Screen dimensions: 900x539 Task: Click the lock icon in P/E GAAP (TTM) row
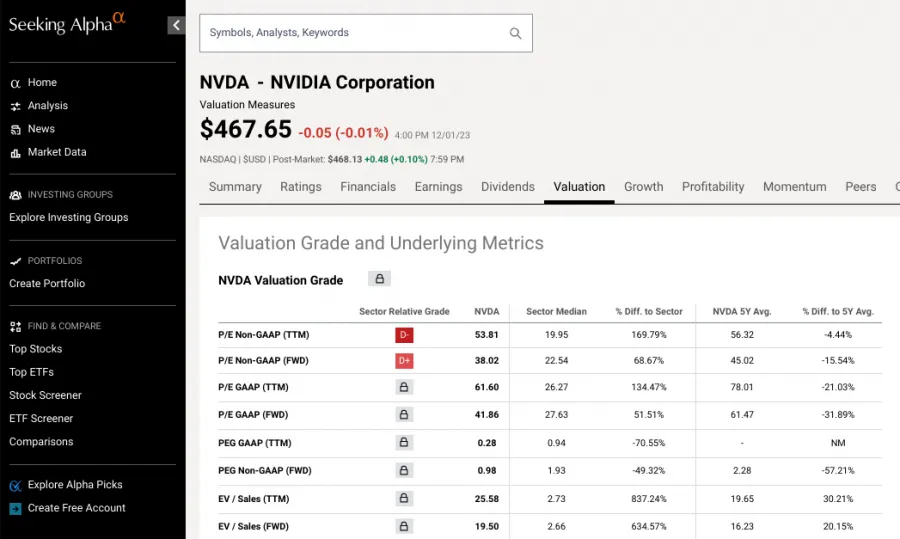[x=404, y=387]
